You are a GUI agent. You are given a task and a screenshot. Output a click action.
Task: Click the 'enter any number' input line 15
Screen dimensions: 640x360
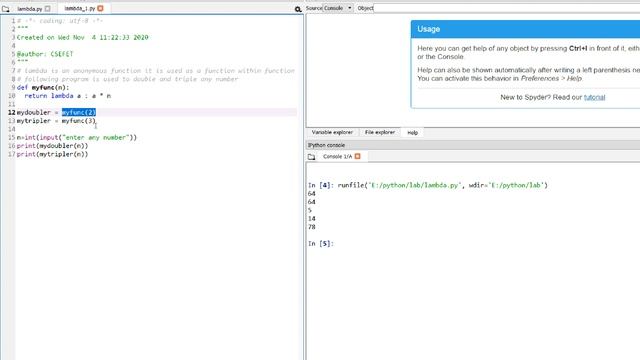[x=77, y=138]
